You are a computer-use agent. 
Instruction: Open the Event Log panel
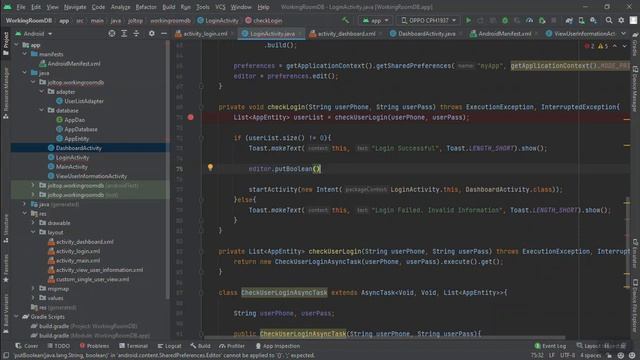click(550, 346)
